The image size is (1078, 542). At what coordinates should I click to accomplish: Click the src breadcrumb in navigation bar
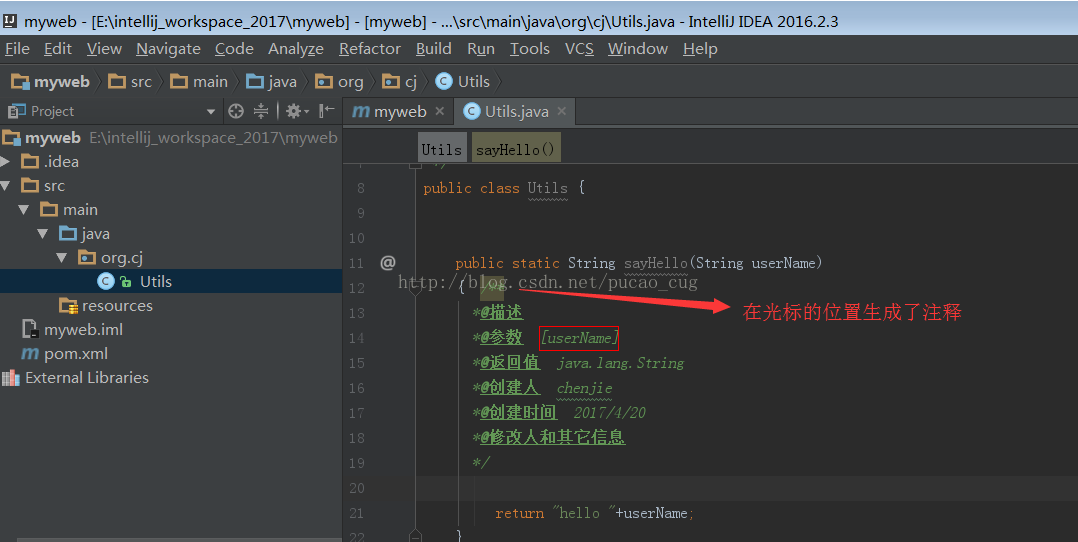pyautogui.click(x=131, y=82)
